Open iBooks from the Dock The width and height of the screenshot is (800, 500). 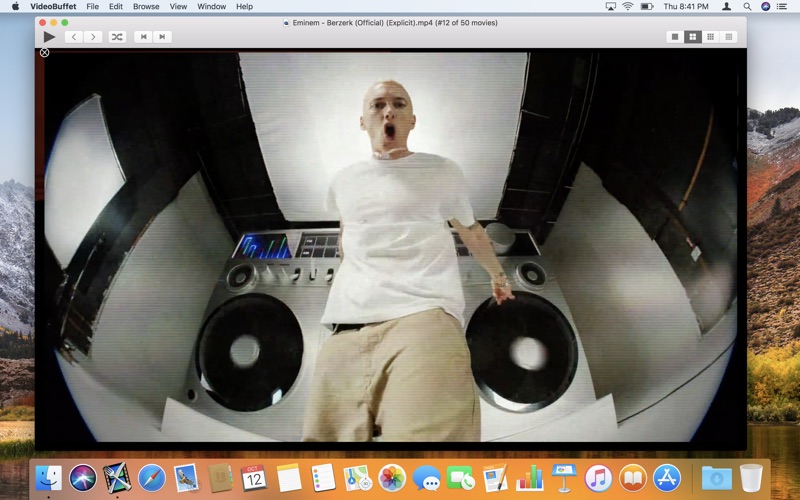pos(633,479)
